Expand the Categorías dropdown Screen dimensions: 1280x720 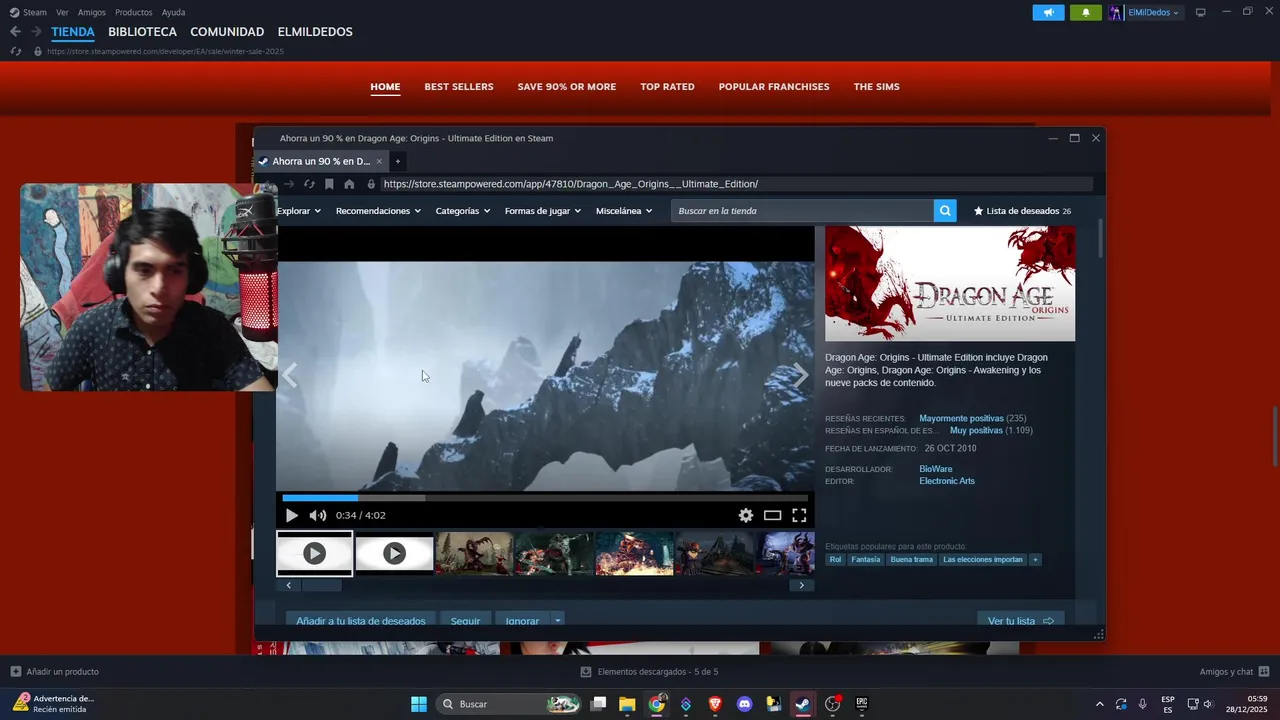click(x=463, y=211)
